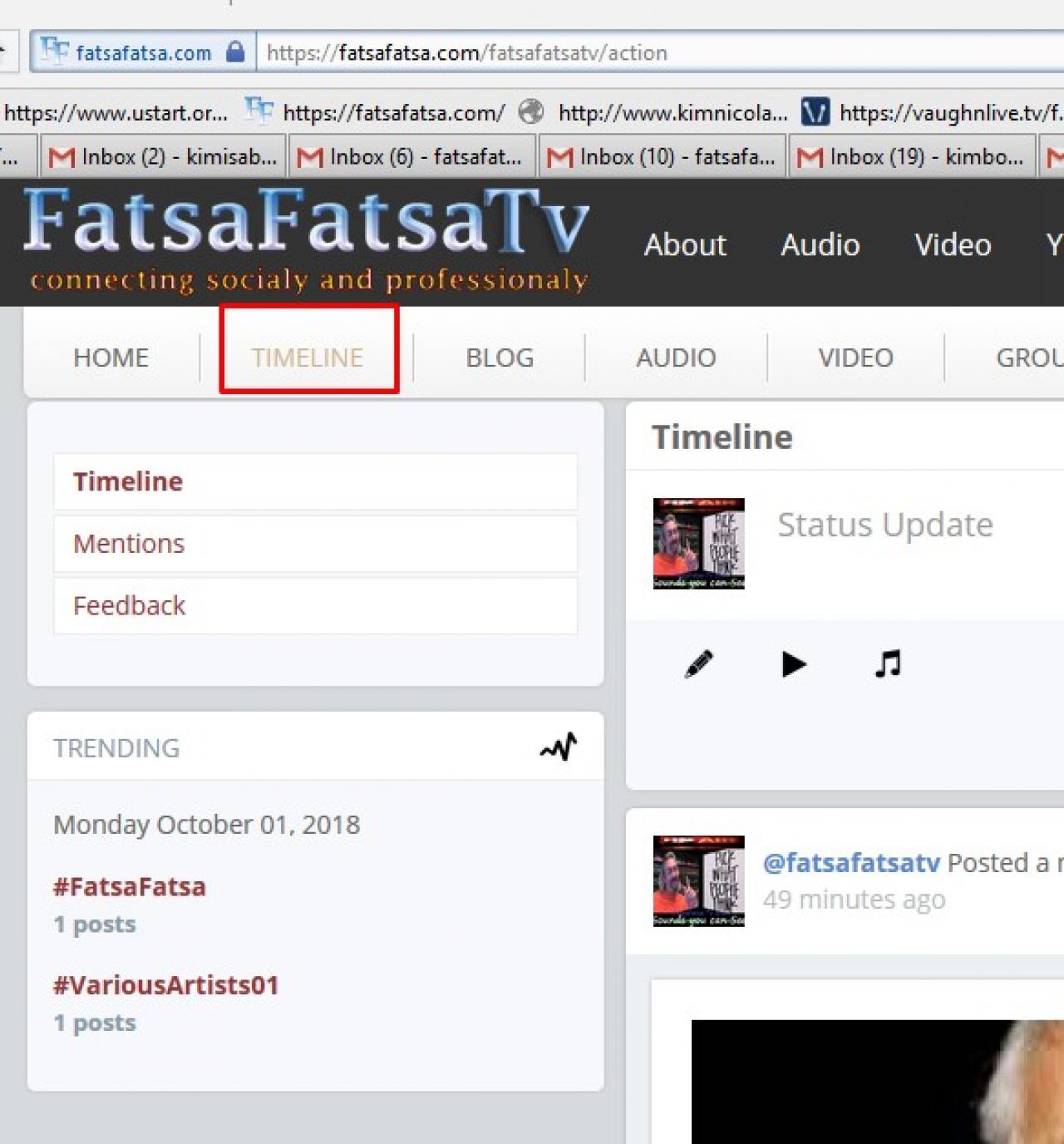
Task: Open the kimnicola globe bookmark
Action: [x=653, y=112]
